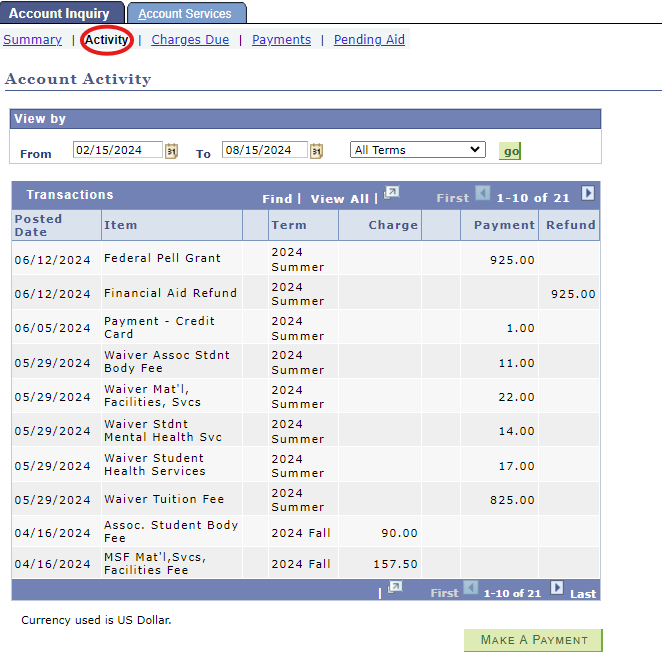Open the All Terms dropdown
662x667 pixels.
pos(417,150)
